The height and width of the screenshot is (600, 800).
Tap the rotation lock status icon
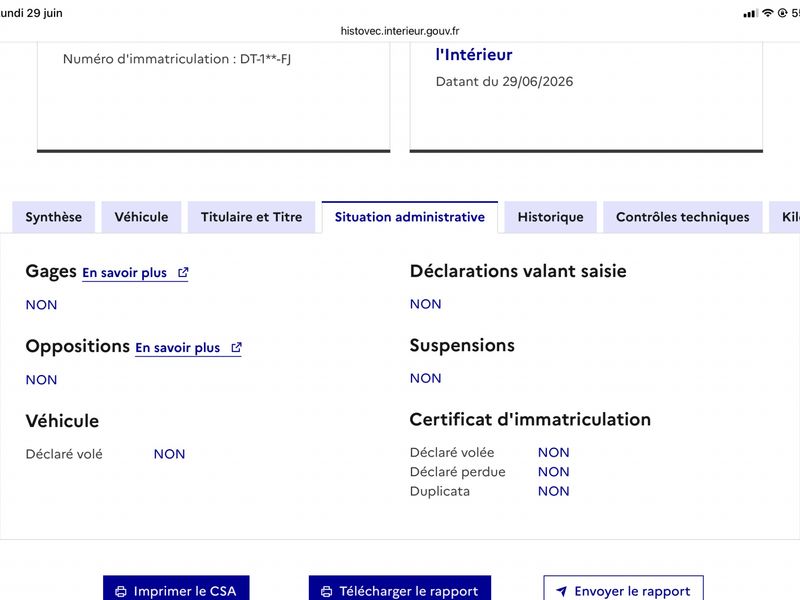[783, 13]
